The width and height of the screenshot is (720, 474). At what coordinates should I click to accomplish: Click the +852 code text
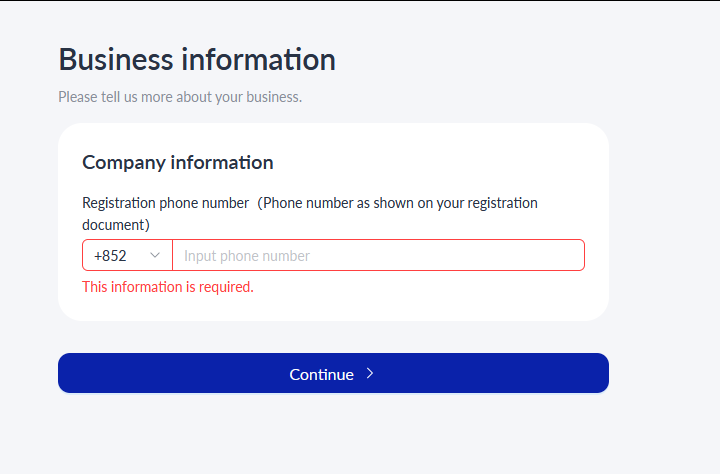110,255
